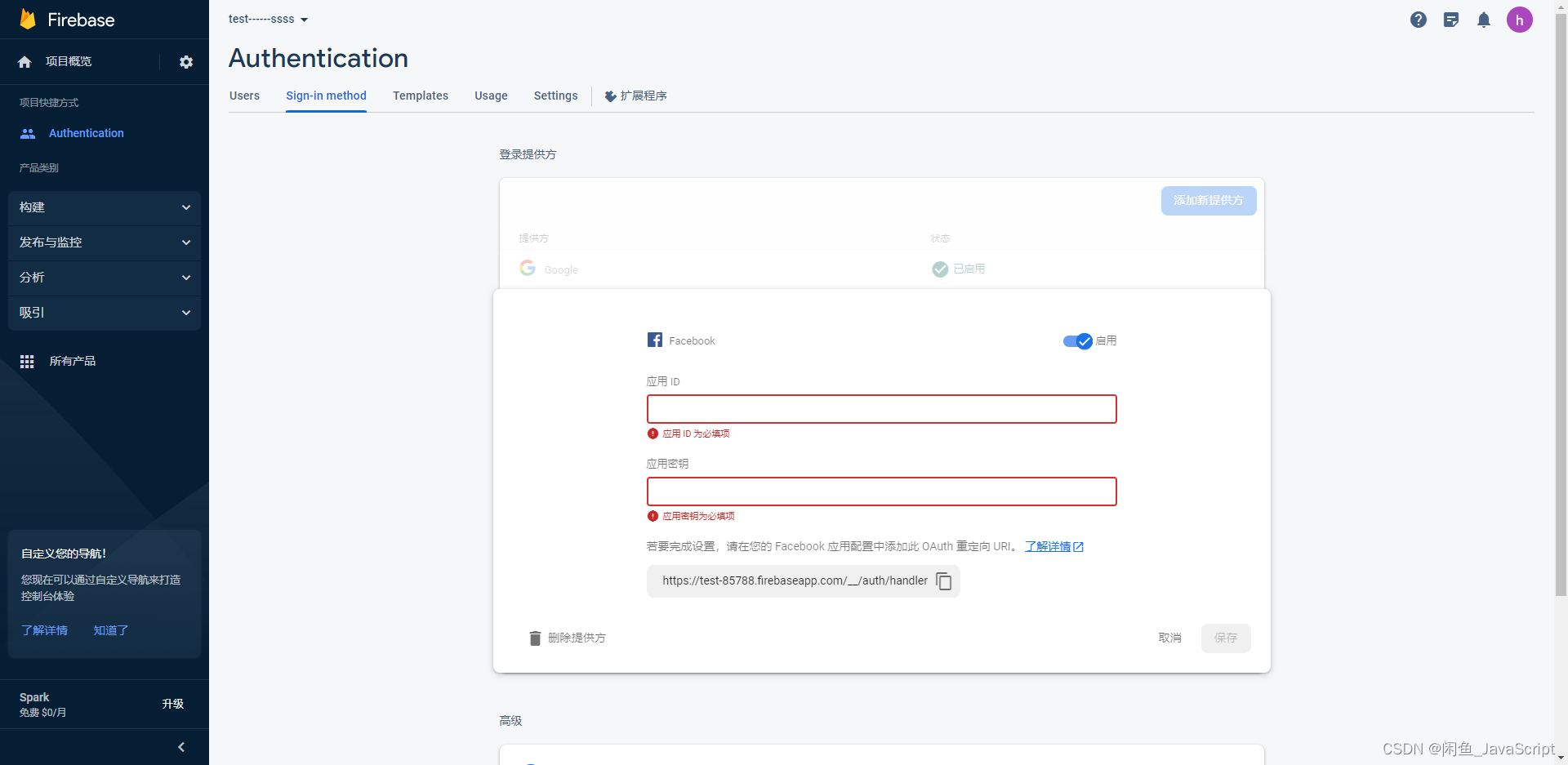Image resolution: width=1568 pixels, height=765 pixels.
Task: Click the Authentication people icon in sidebar
Action: [28, 133]
